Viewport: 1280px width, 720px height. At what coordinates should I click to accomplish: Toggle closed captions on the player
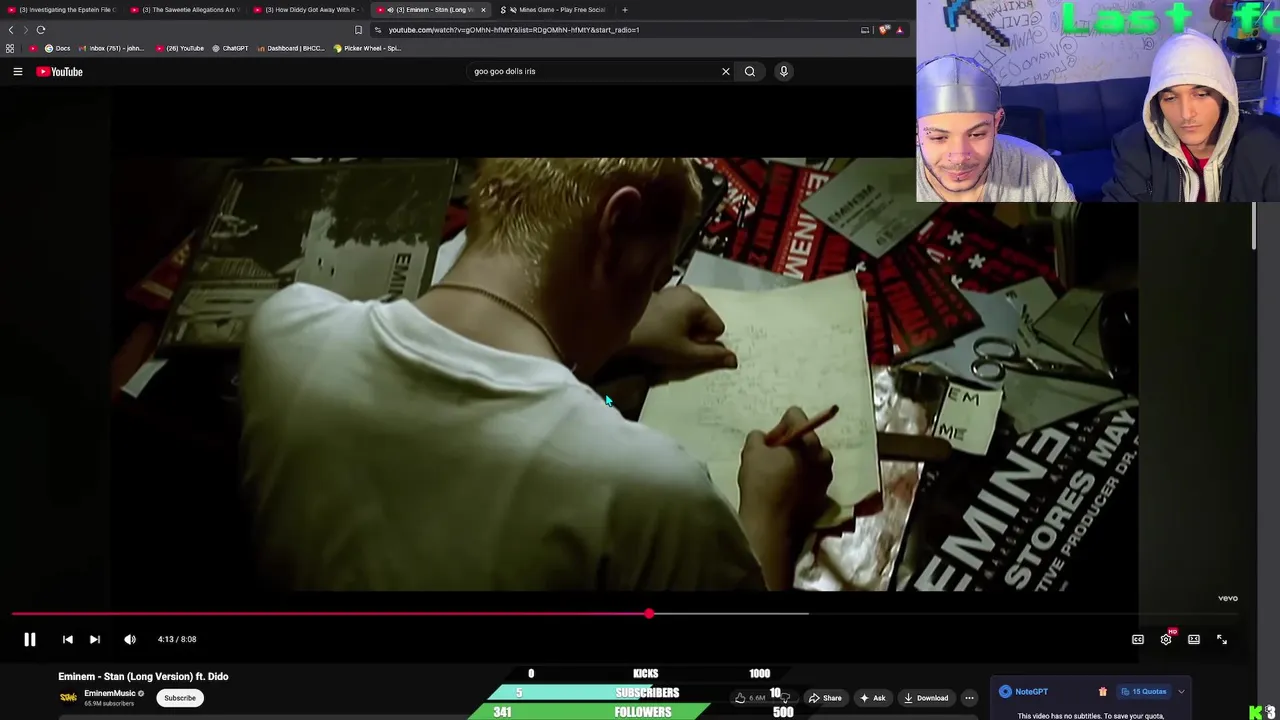click(x=1138, y=639)
